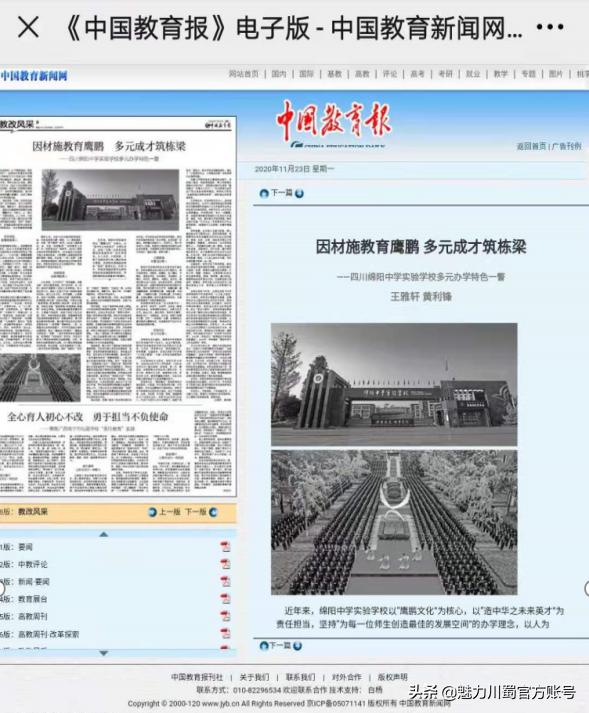Open 专题 in top navigation
Viewport: 589px width, 713px height.
pyautogui.click(x=529, y=74)
